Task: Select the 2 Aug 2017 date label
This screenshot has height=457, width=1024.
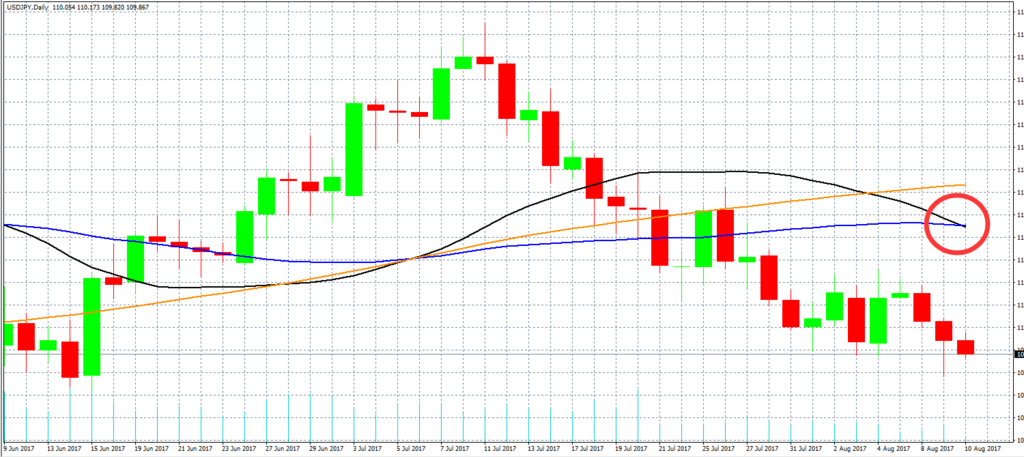Action: (x=851, y=449)
